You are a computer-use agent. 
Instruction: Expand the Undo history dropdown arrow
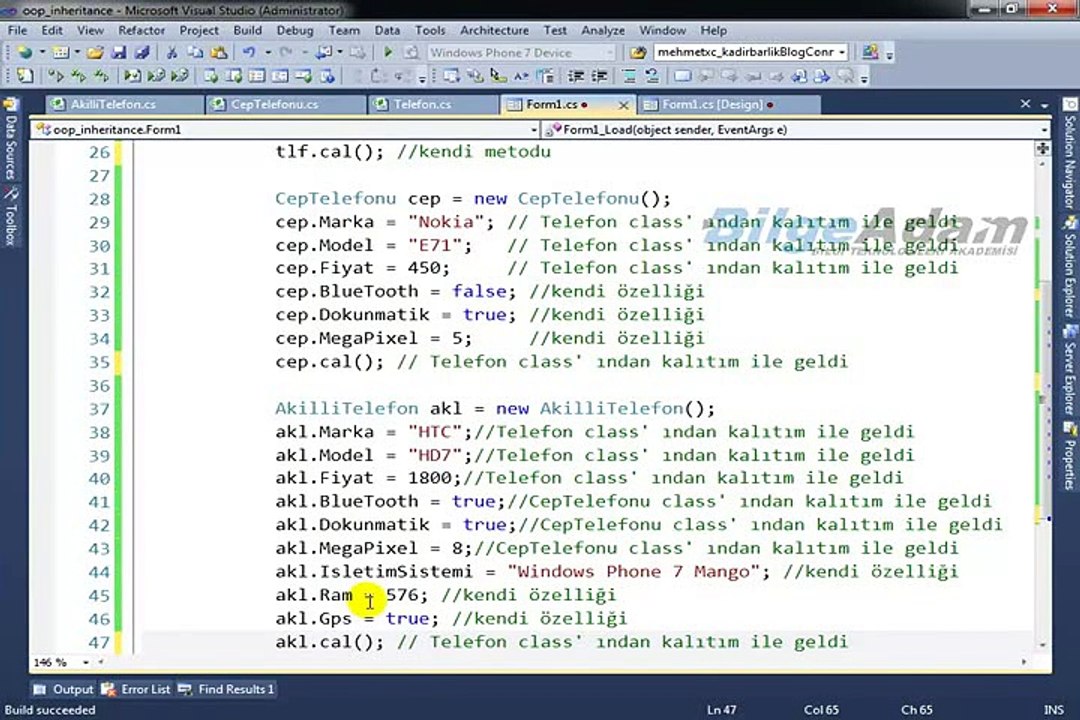point(267,52)
